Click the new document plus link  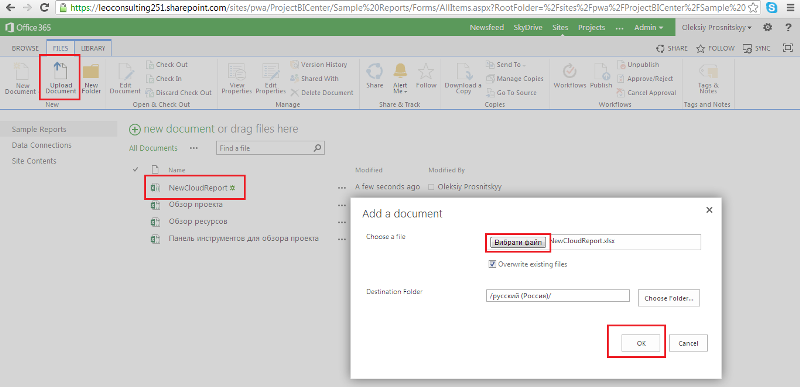pos(171,130)
